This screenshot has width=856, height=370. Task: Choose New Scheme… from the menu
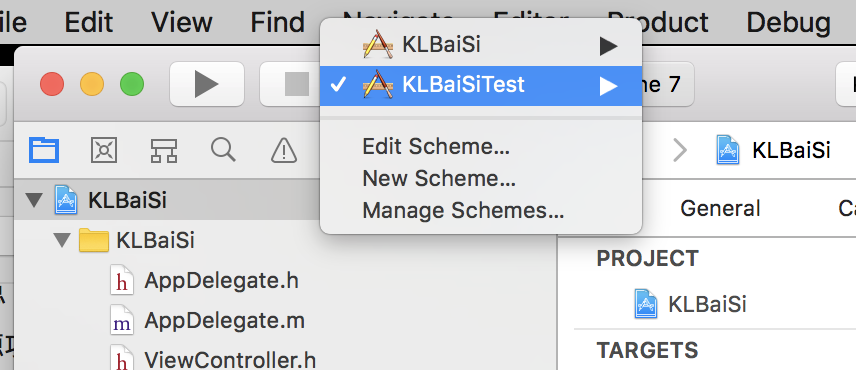point(439,178)
